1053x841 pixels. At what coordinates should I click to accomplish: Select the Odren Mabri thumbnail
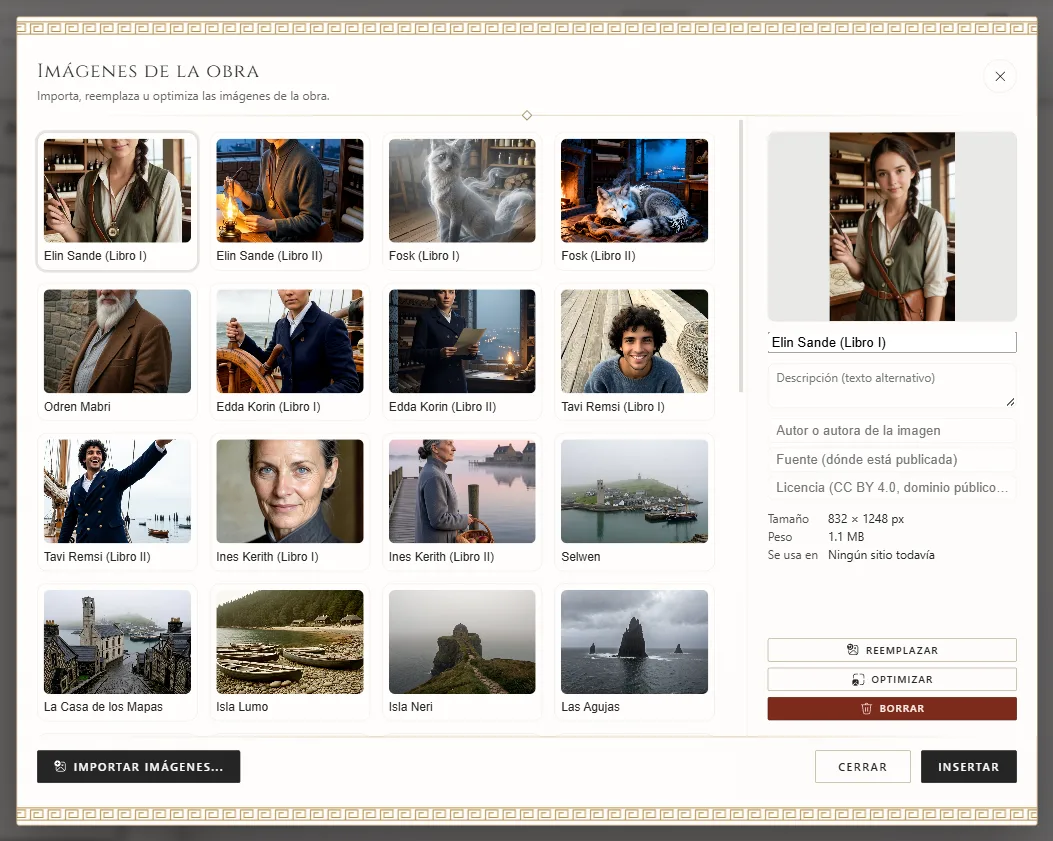[118, 352]
